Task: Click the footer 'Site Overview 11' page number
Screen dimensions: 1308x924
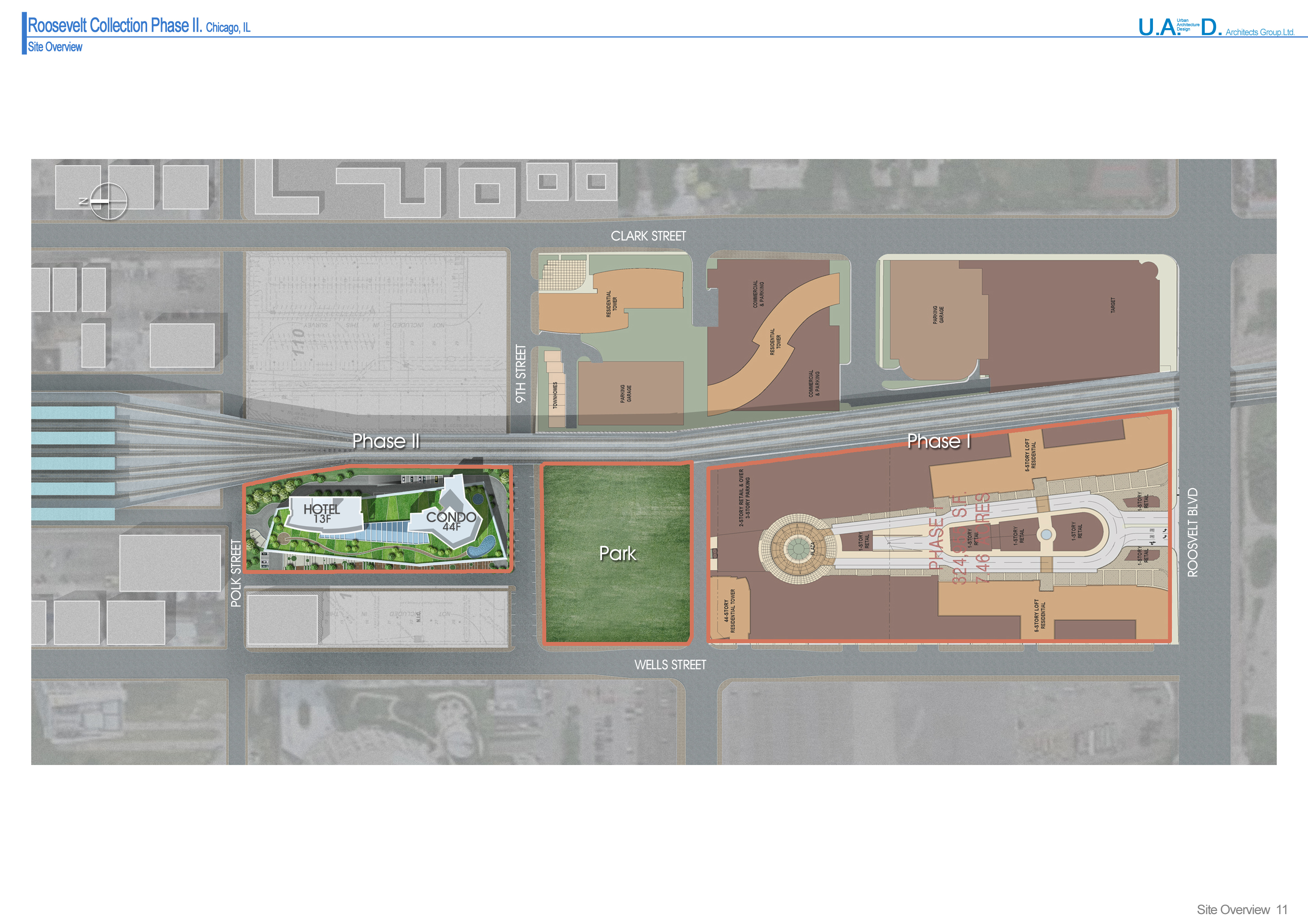Action: pyautogui.click(x=1242, y=910)
